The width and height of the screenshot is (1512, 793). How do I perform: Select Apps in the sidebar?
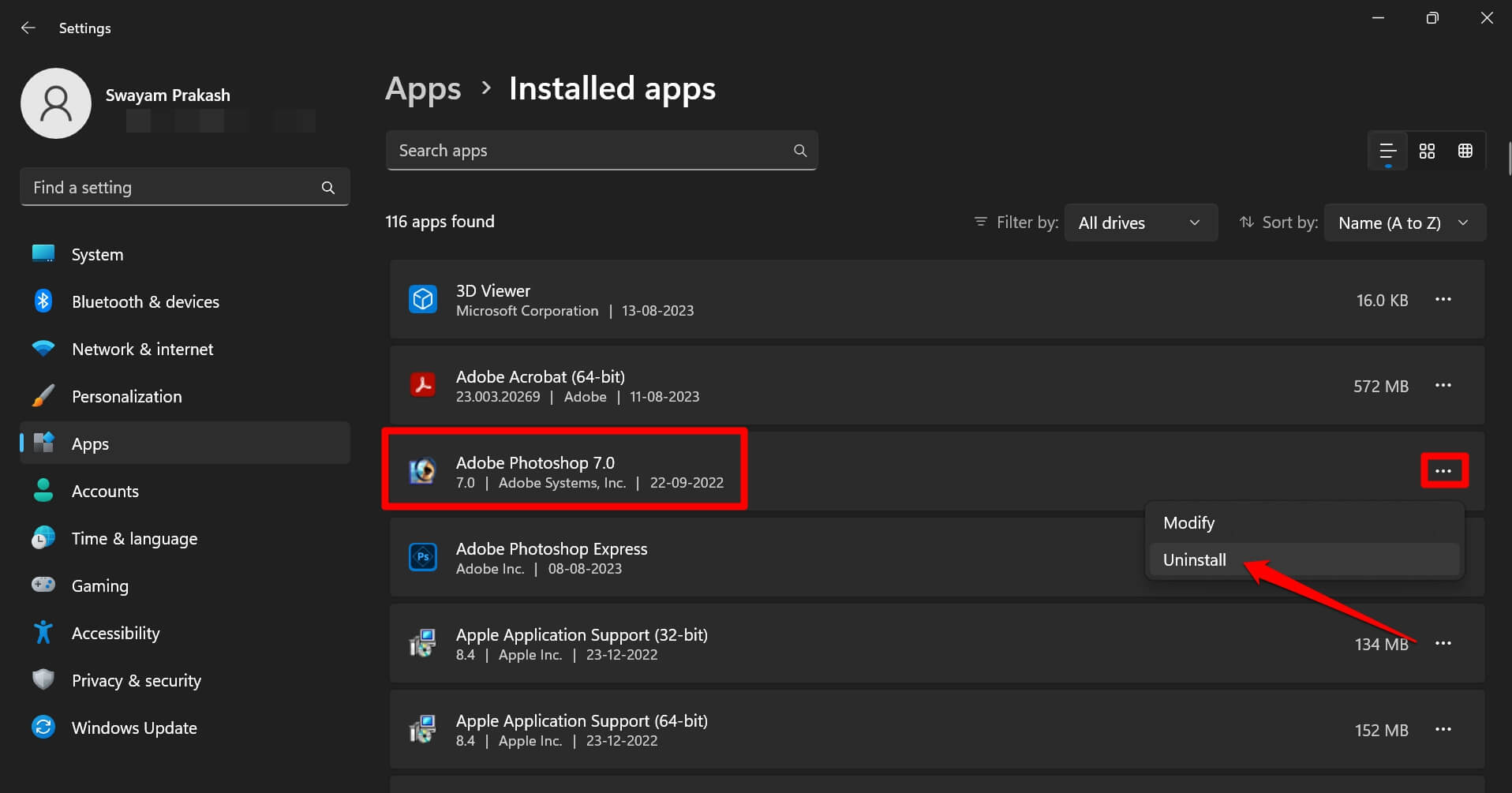click(x=185, y=443)
